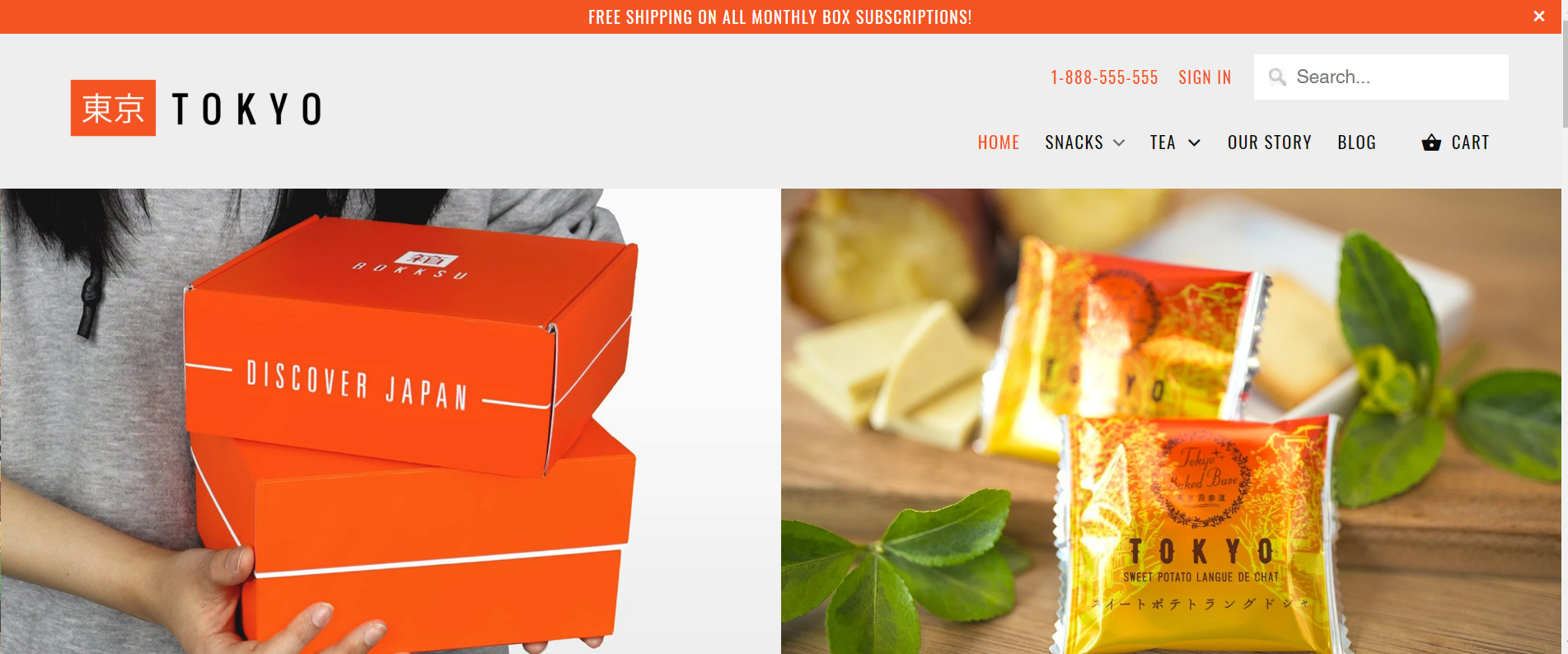1568x654 pixels.
Task: Click the Sign In link
Action: click(x=1205, y=77)
